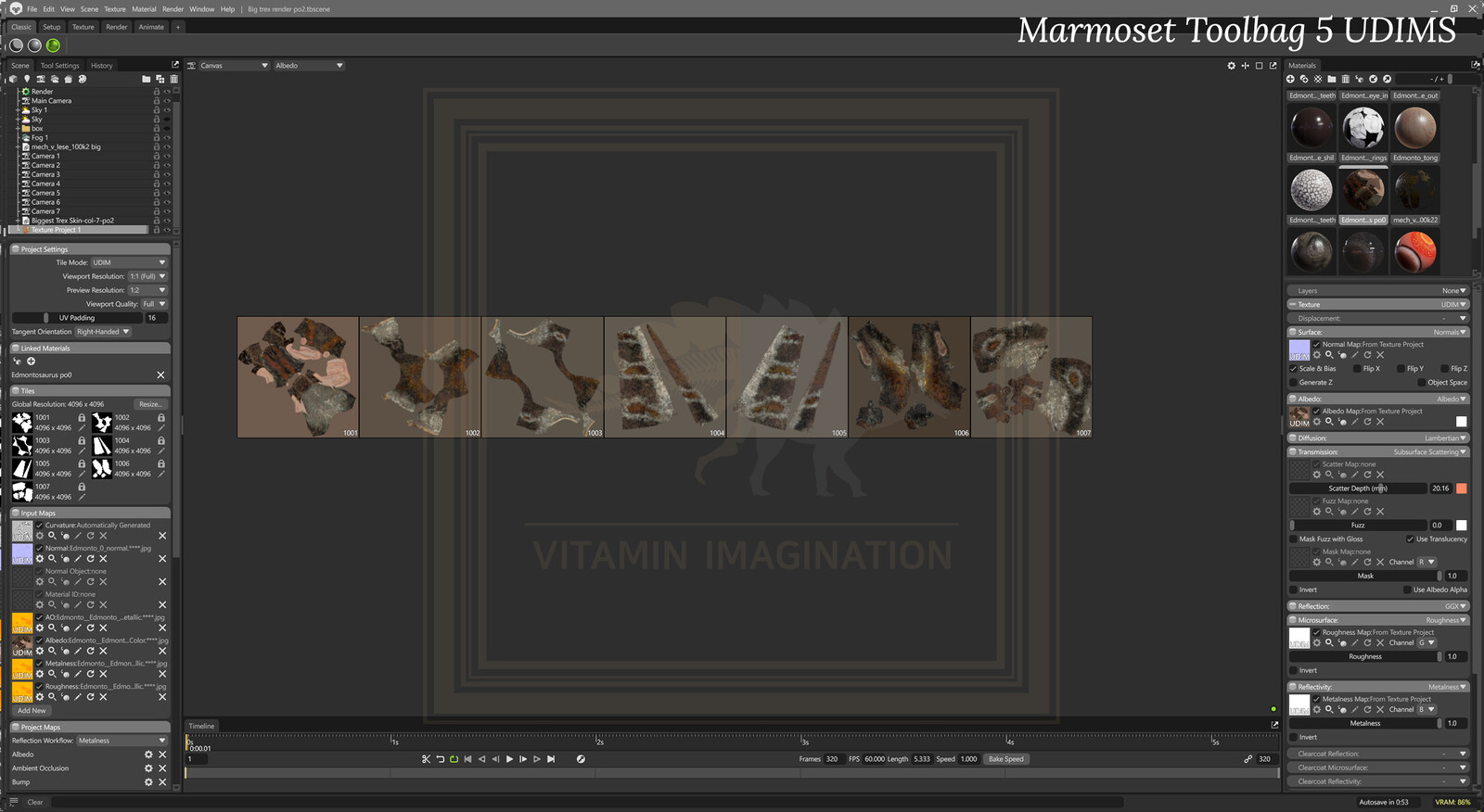1484x812 pixels.
Task: Add a new camera via Scene toolbar icon
Action: 41,79
